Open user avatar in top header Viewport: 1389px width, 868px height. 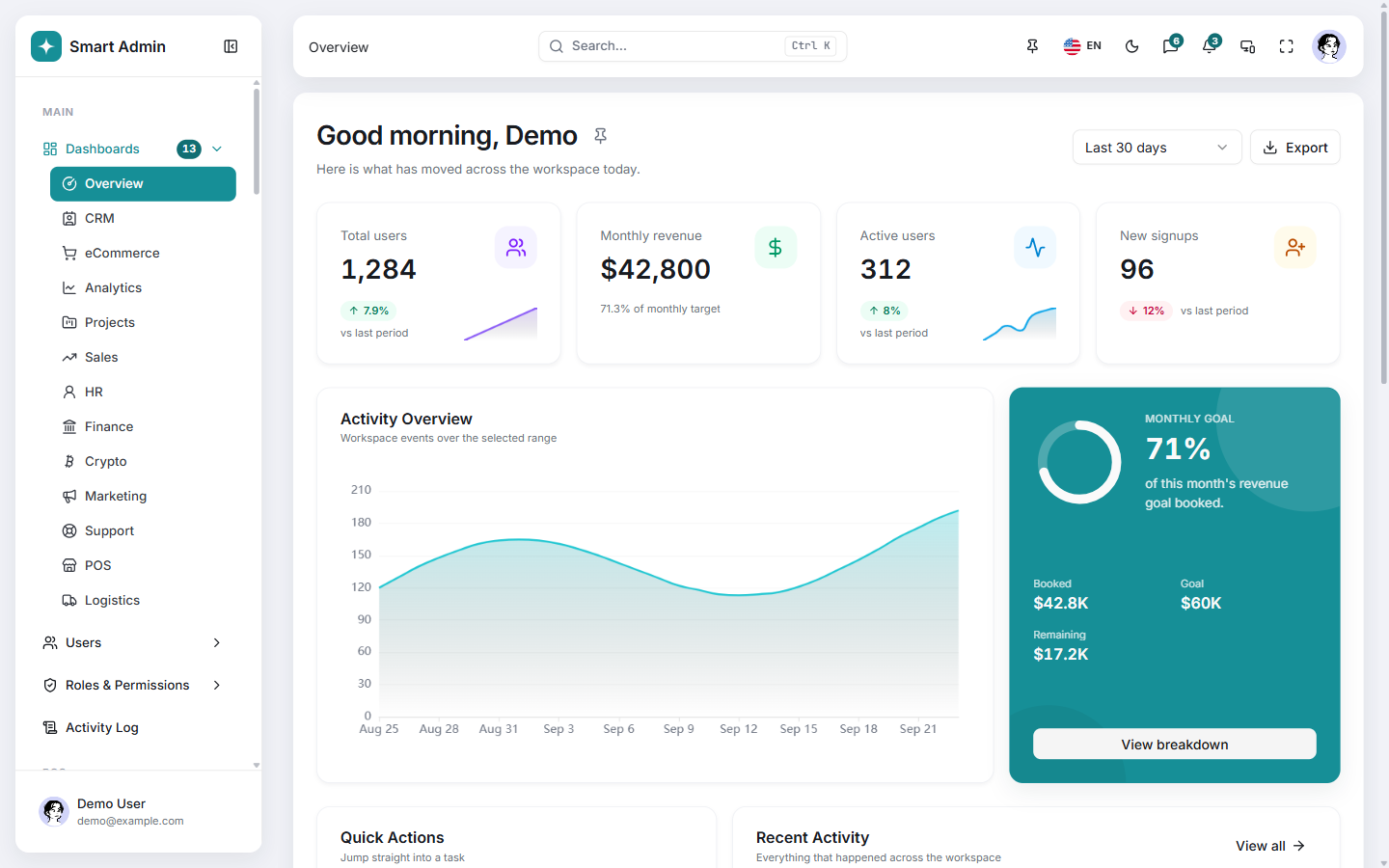point(1329,46)
